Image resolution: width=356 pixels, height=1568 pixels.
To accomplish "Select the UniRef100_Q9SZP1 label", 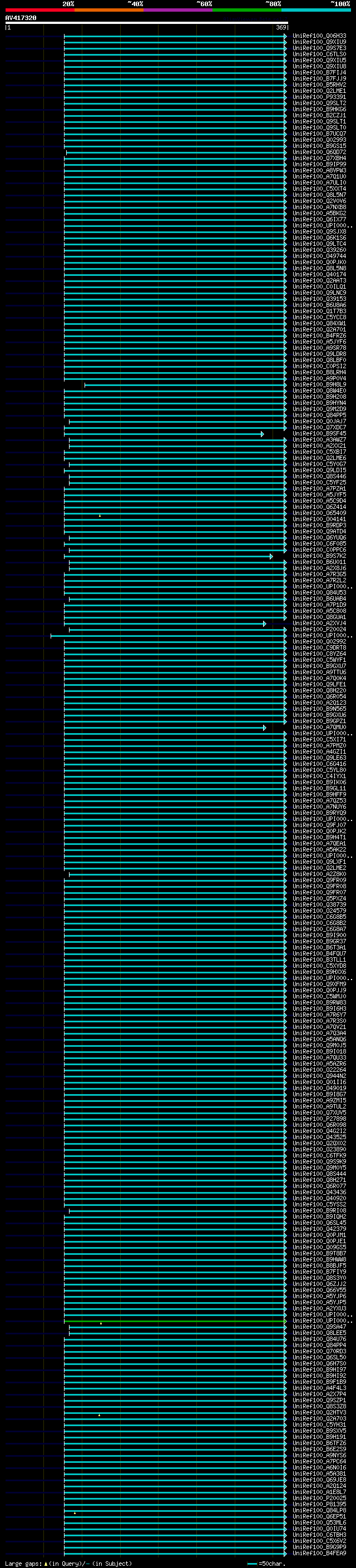I will click(x=319, y=1400).
